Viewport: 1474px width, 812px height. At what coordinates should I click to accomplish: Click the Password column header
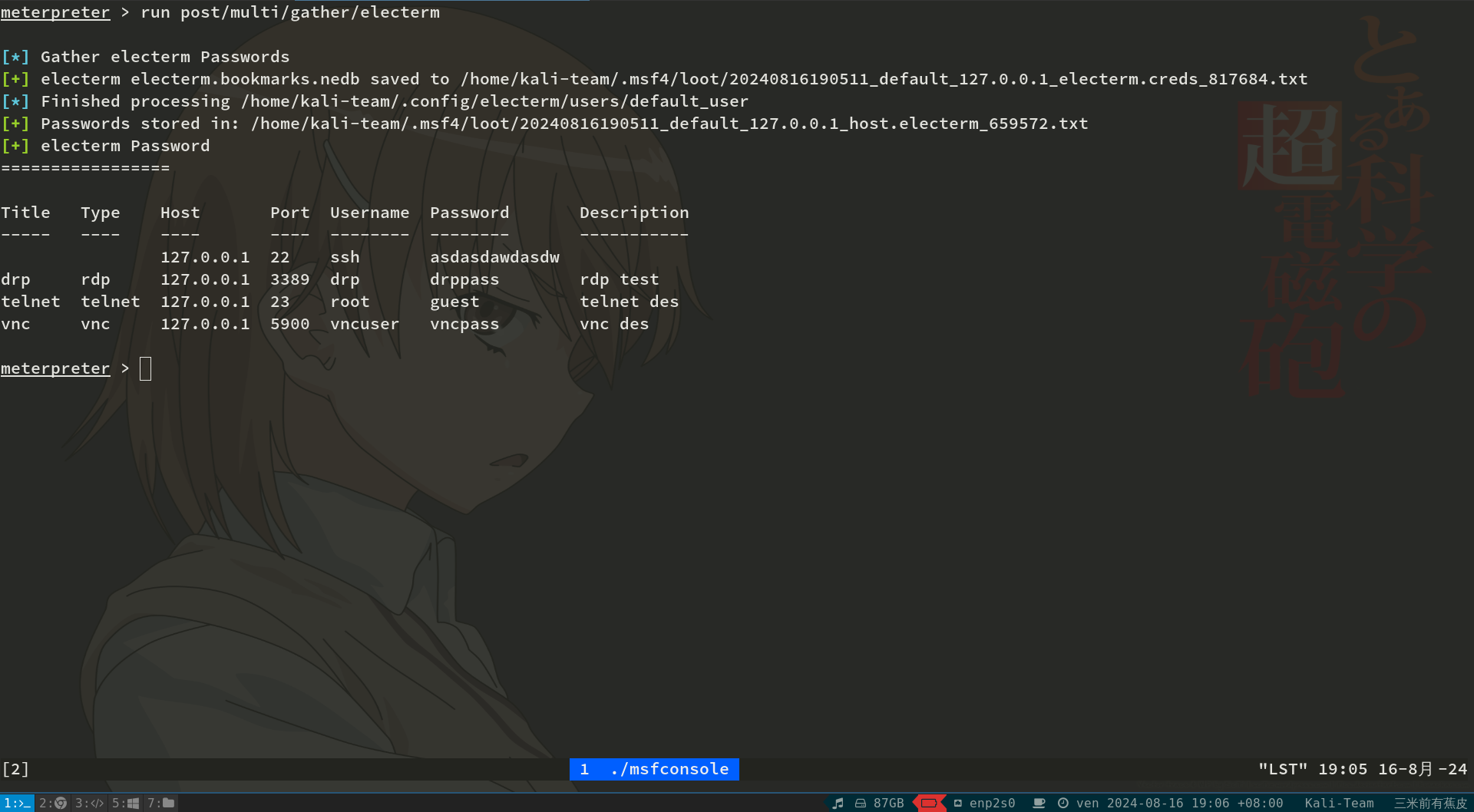tap(470, 213)
